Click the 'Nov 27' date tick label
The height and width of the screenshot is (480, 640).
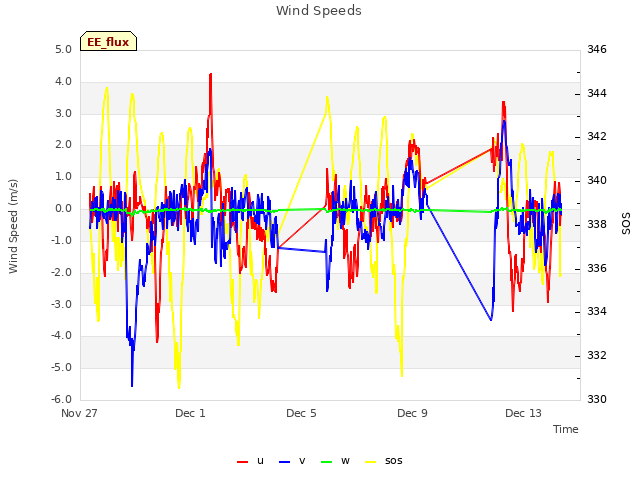coord(79,413)
